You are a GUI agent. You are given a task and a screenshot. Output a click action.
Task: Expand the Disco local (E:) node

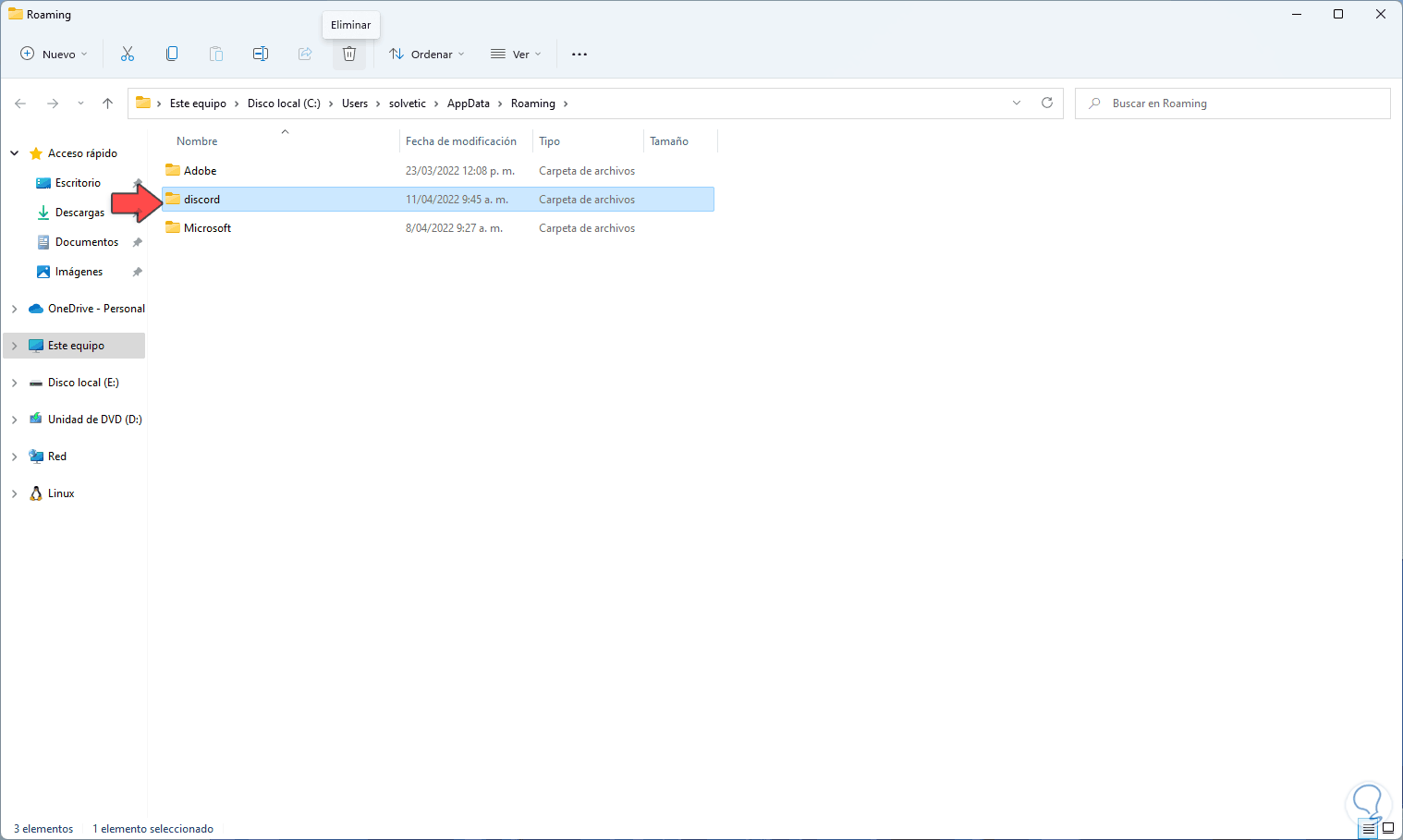point(15,383)
